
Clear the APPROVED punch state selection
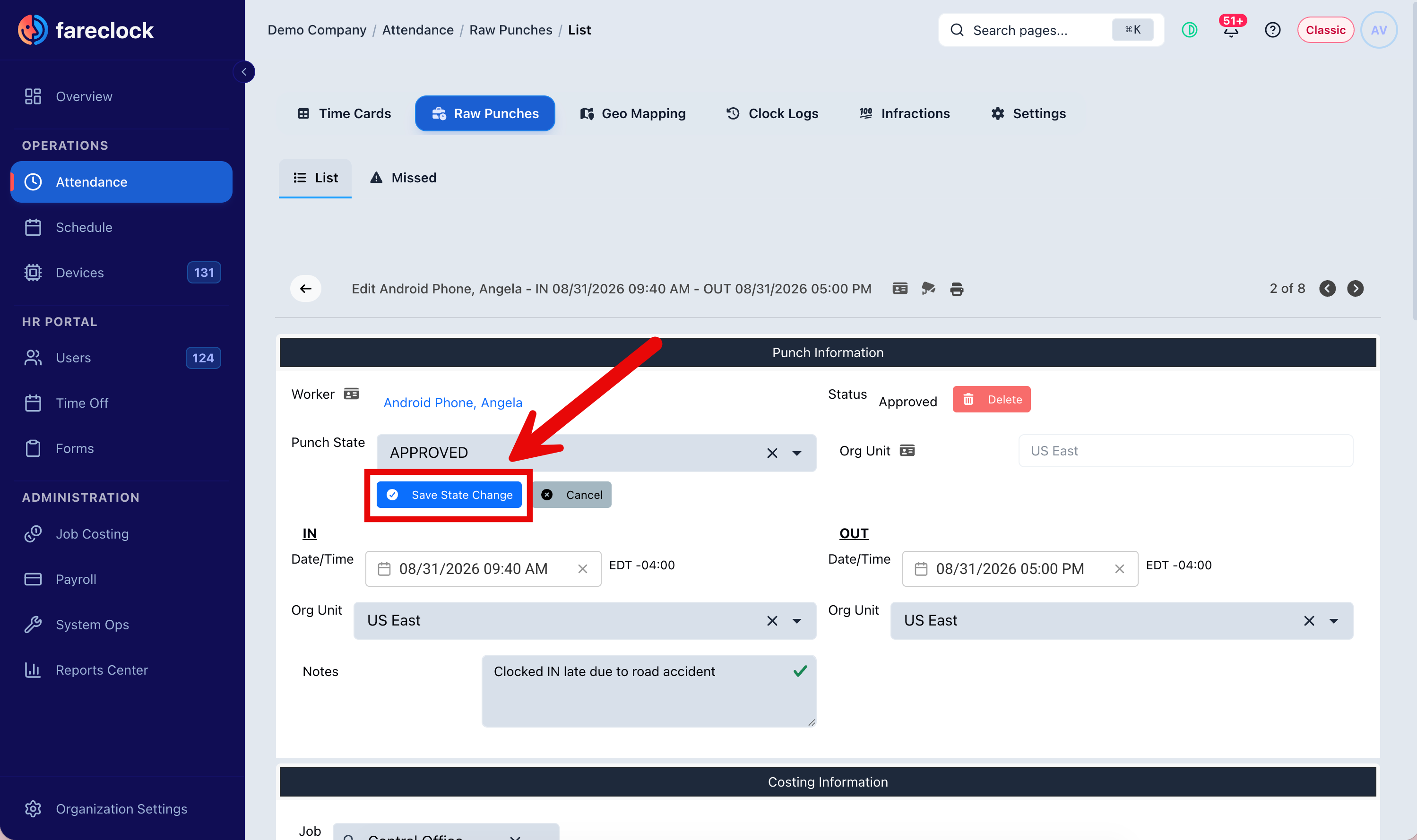[772, 453]
